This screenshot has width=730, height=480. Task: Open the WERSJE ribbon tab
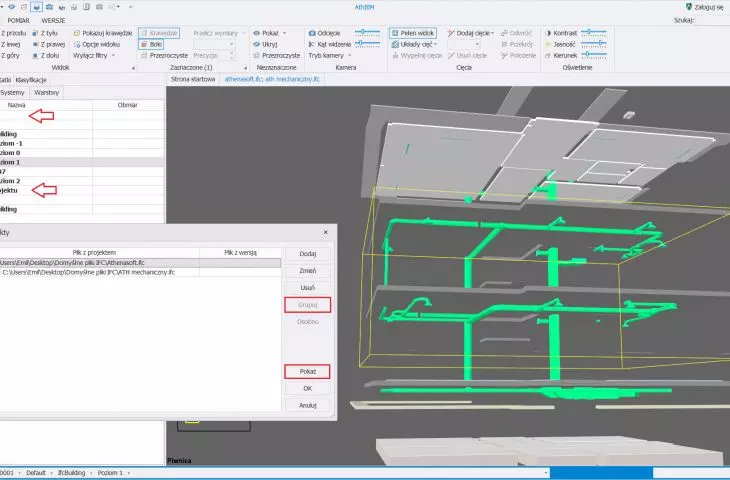pos(53,20)
